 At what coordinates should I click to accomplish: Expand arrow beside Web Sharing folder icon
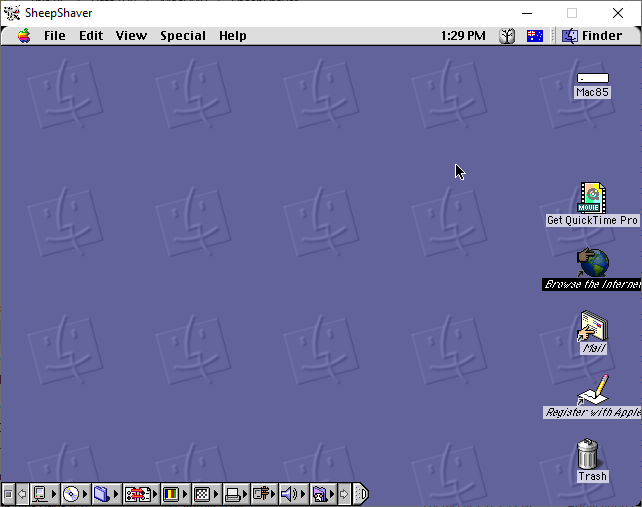click(332, 494)
